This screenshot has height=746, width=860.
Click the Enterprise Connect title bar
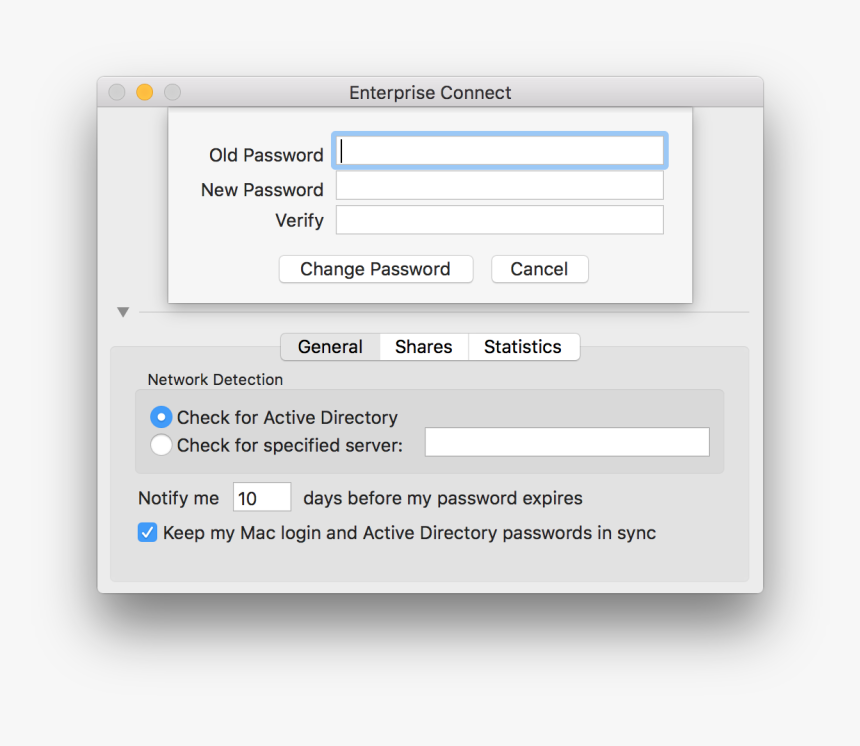tap(430, 92)
